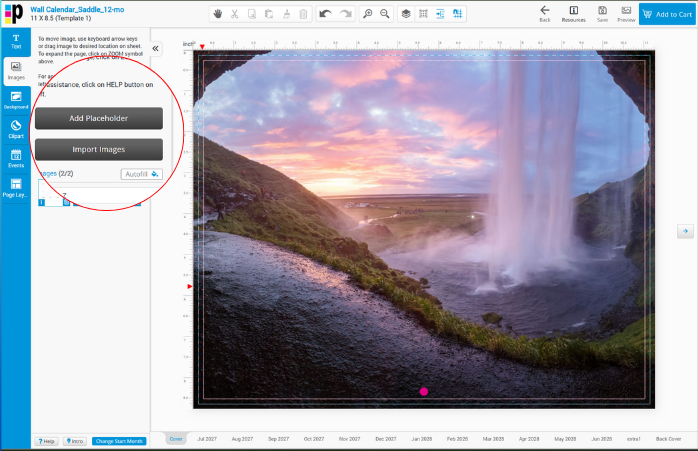Toggle the guides alignment icon

click(x=440, y=14)
